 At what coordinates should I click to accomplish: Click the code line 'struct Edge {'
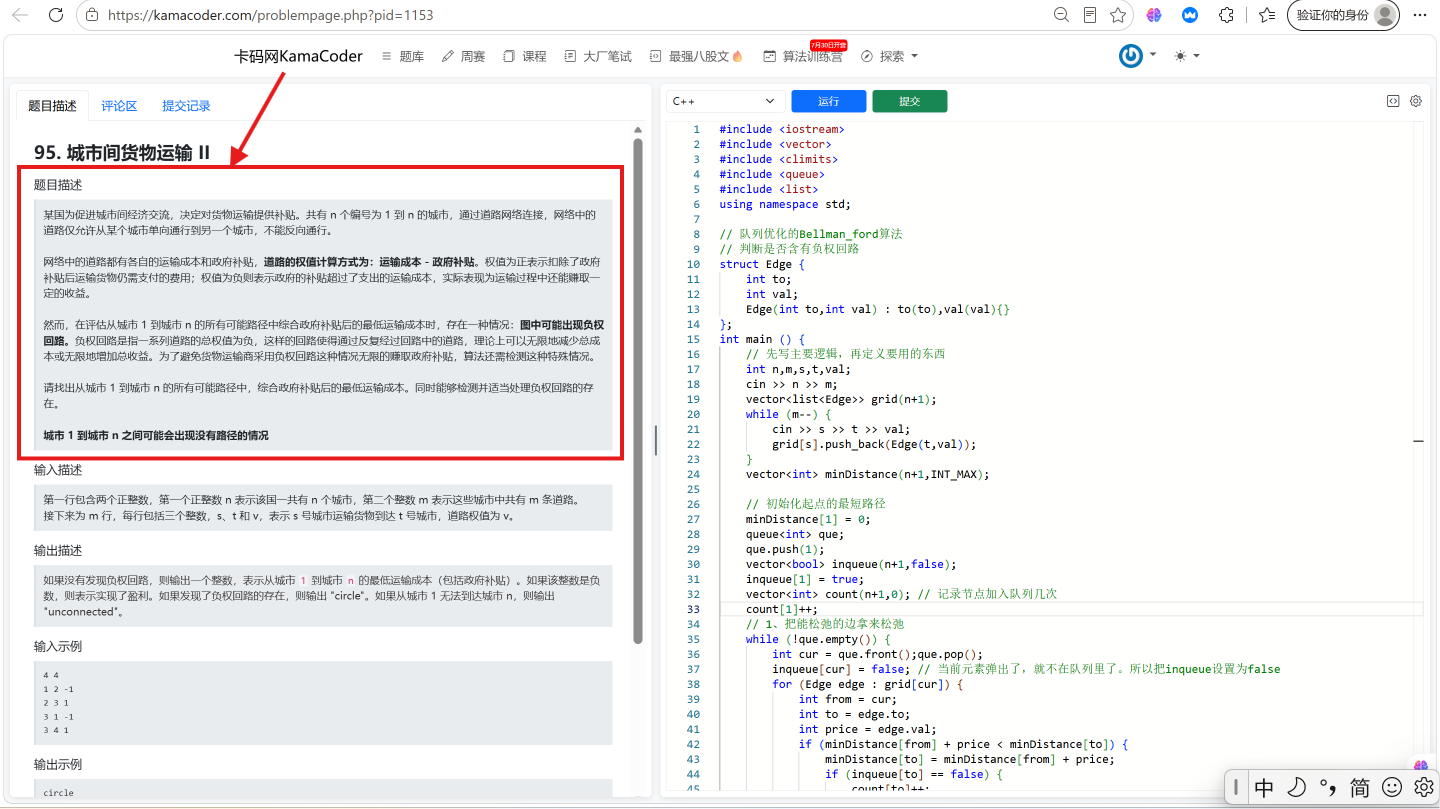(x=762, y=264)
